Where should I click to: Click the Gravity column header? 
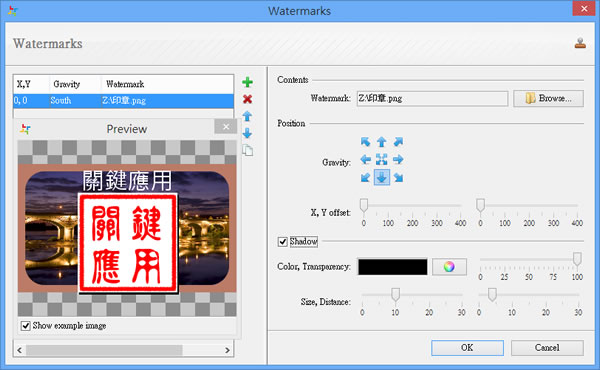click(x=75, y=84)
